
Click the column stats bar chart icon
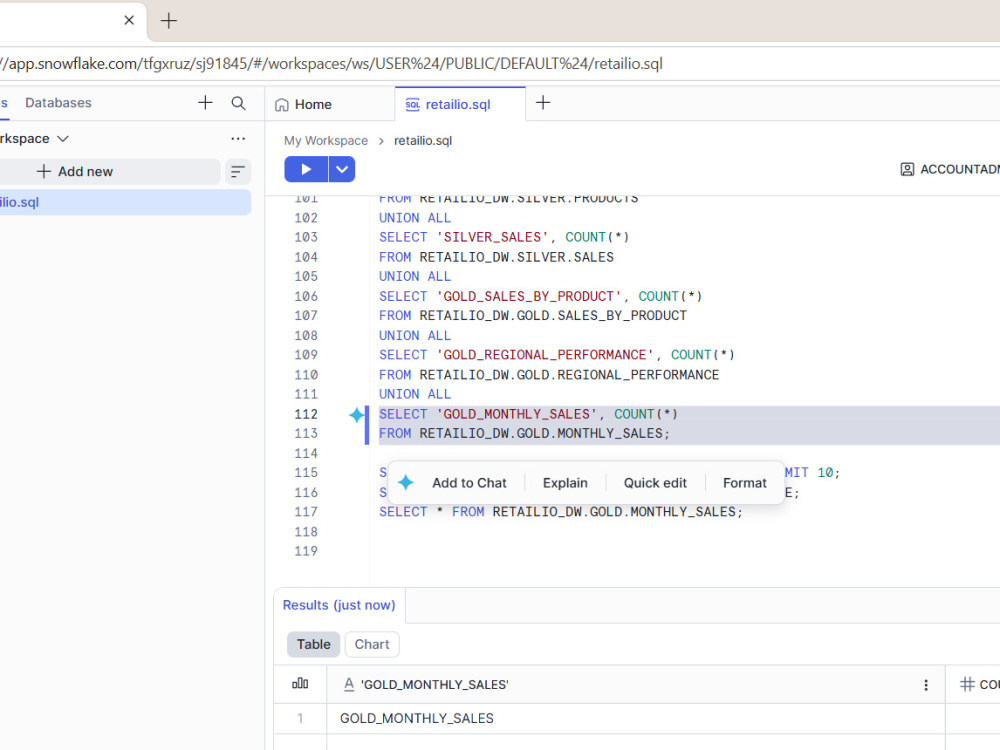coord(300,684)
